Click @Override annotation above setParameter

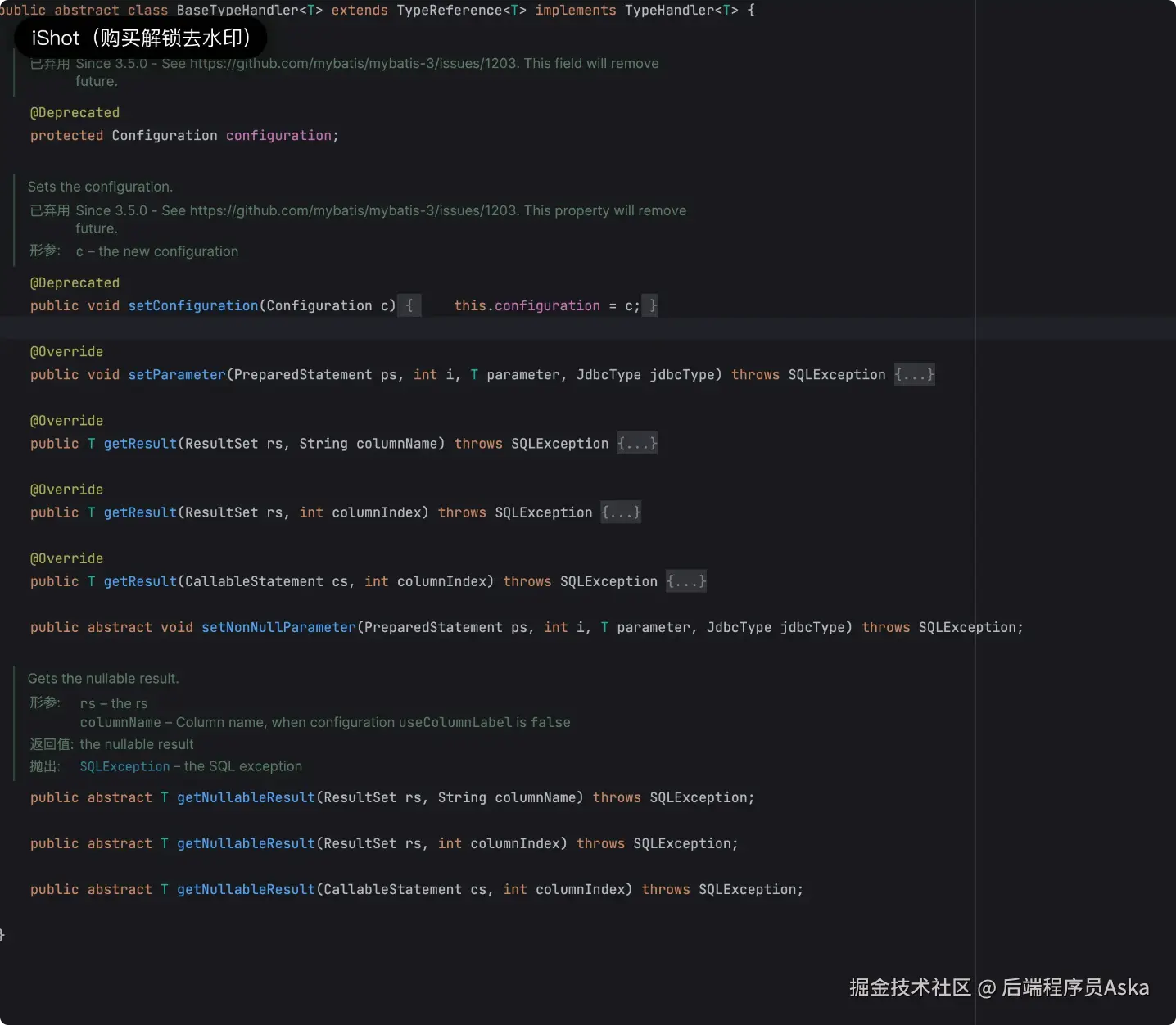coord(66,352)
